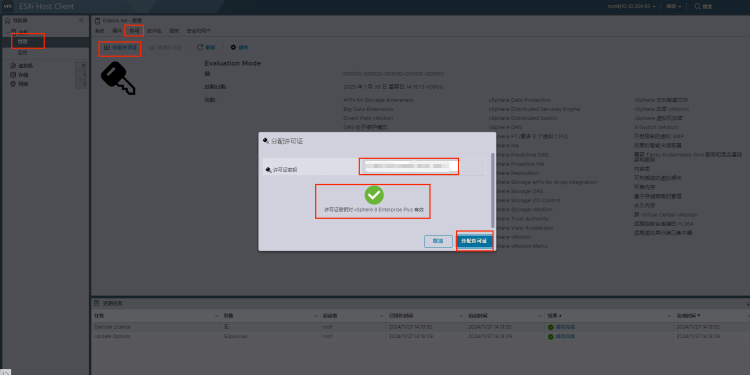Click the Completed time column header
750x375 pixels.
[689, 316]
